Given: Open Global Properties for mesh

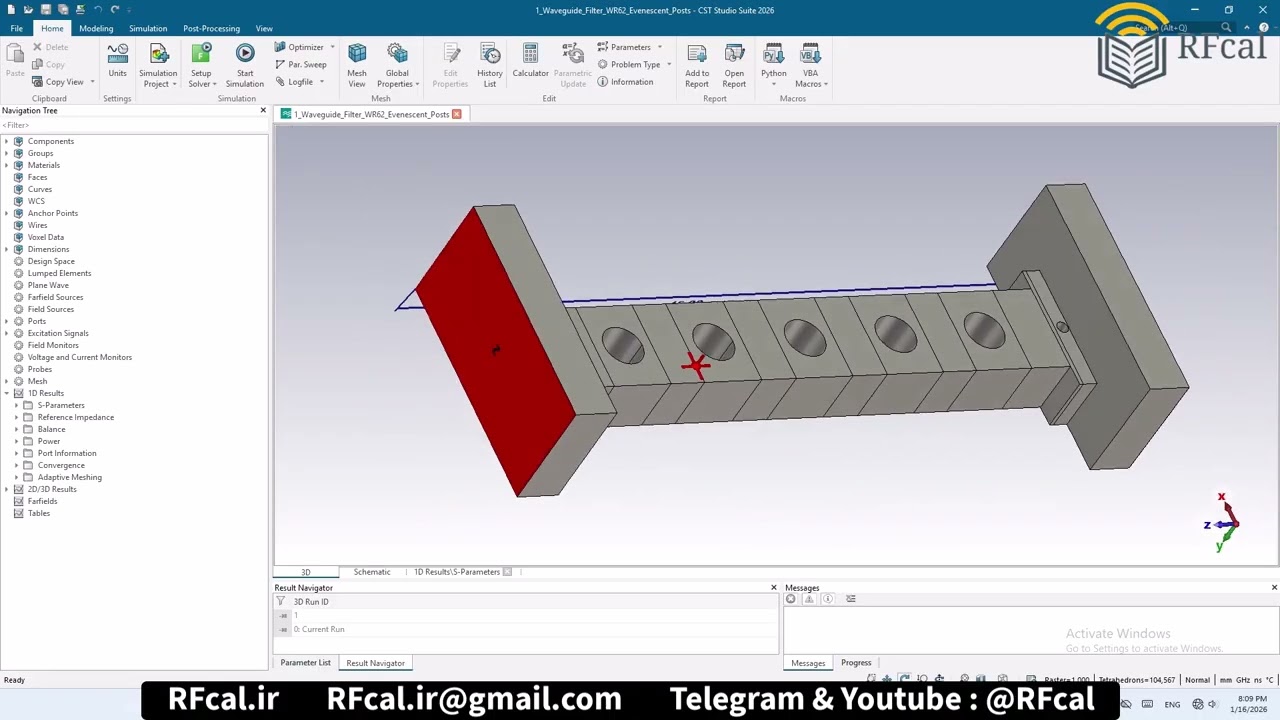Looking at the screenshot, I should [397, 65].
